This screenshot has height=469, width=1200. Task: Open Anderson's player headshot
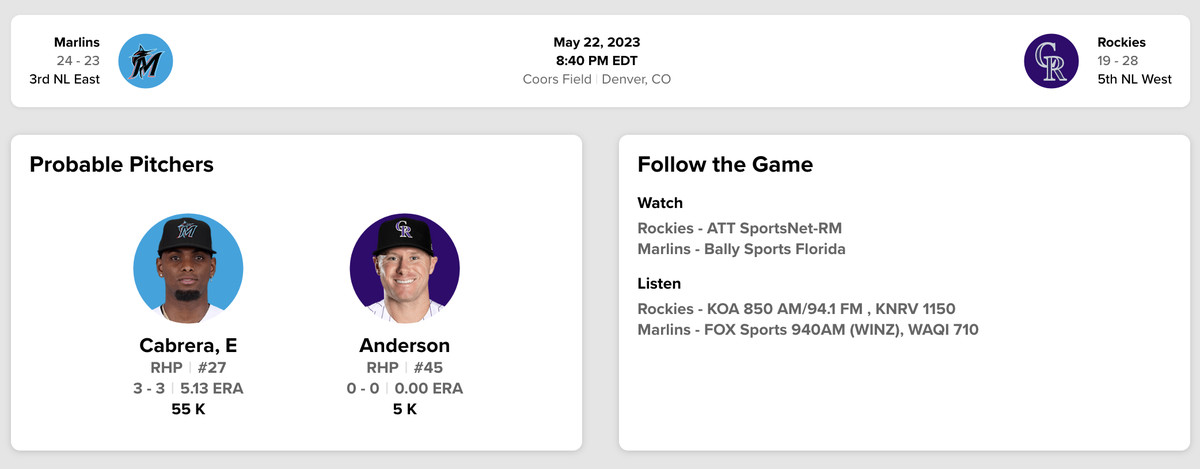click(x=404, y=268)
